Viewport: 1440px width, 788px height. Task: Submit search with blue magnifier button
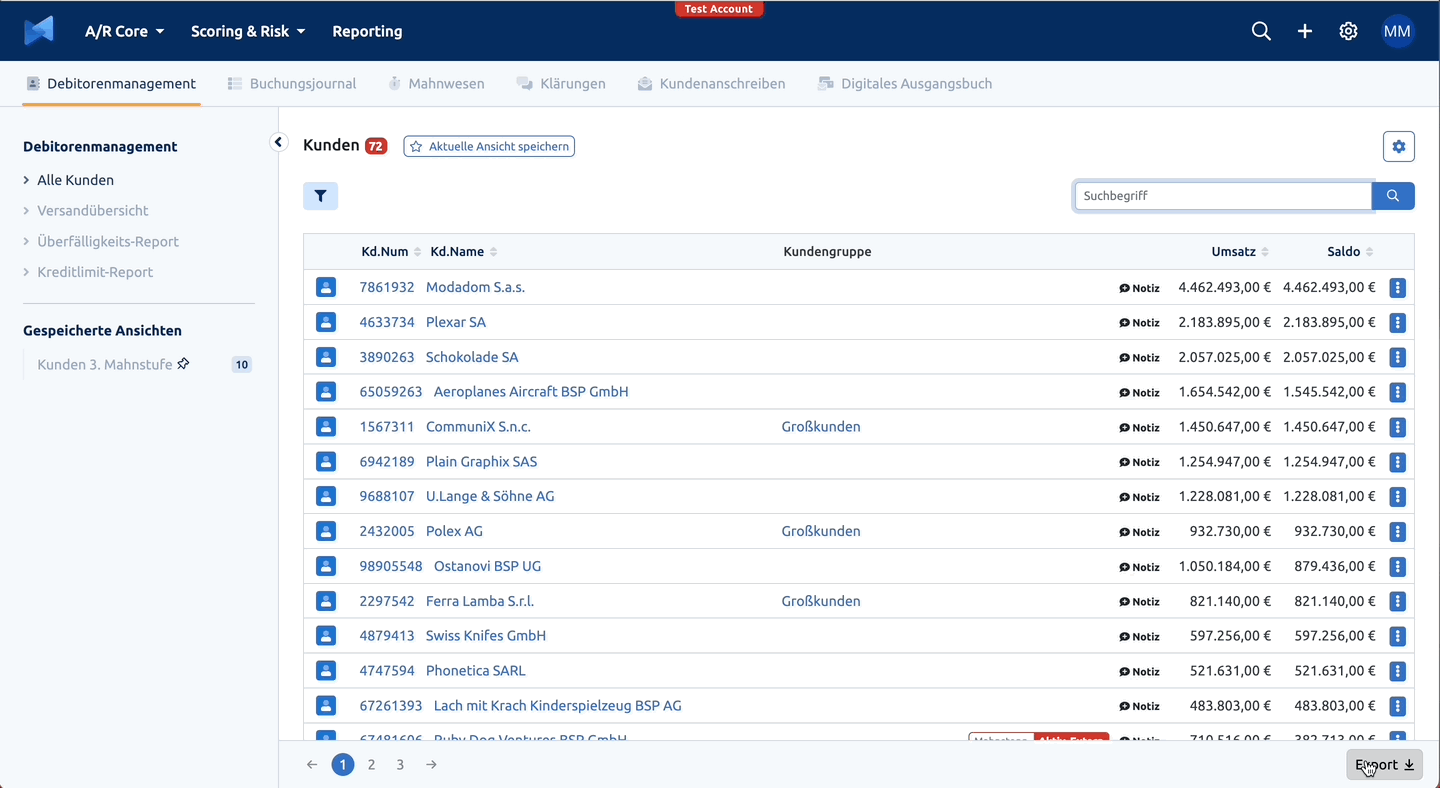tap(1393, 196)
